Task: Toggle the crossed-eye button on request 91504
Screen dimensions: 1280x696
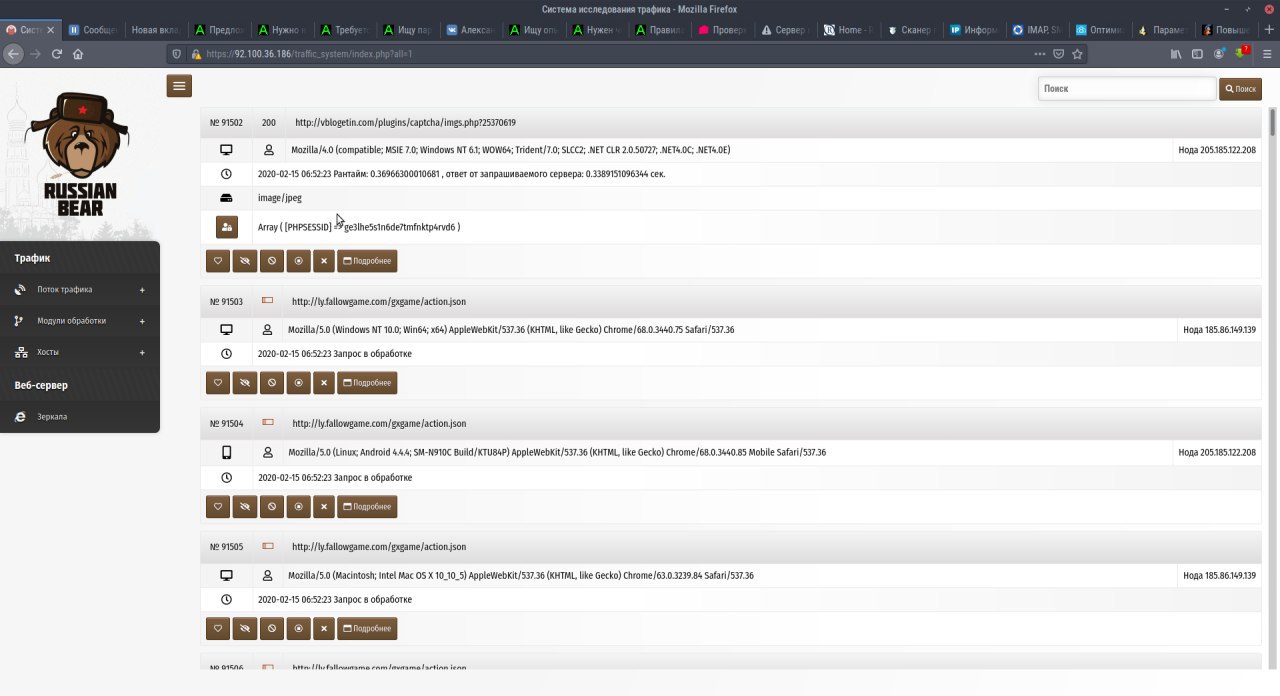Action: 245,507
